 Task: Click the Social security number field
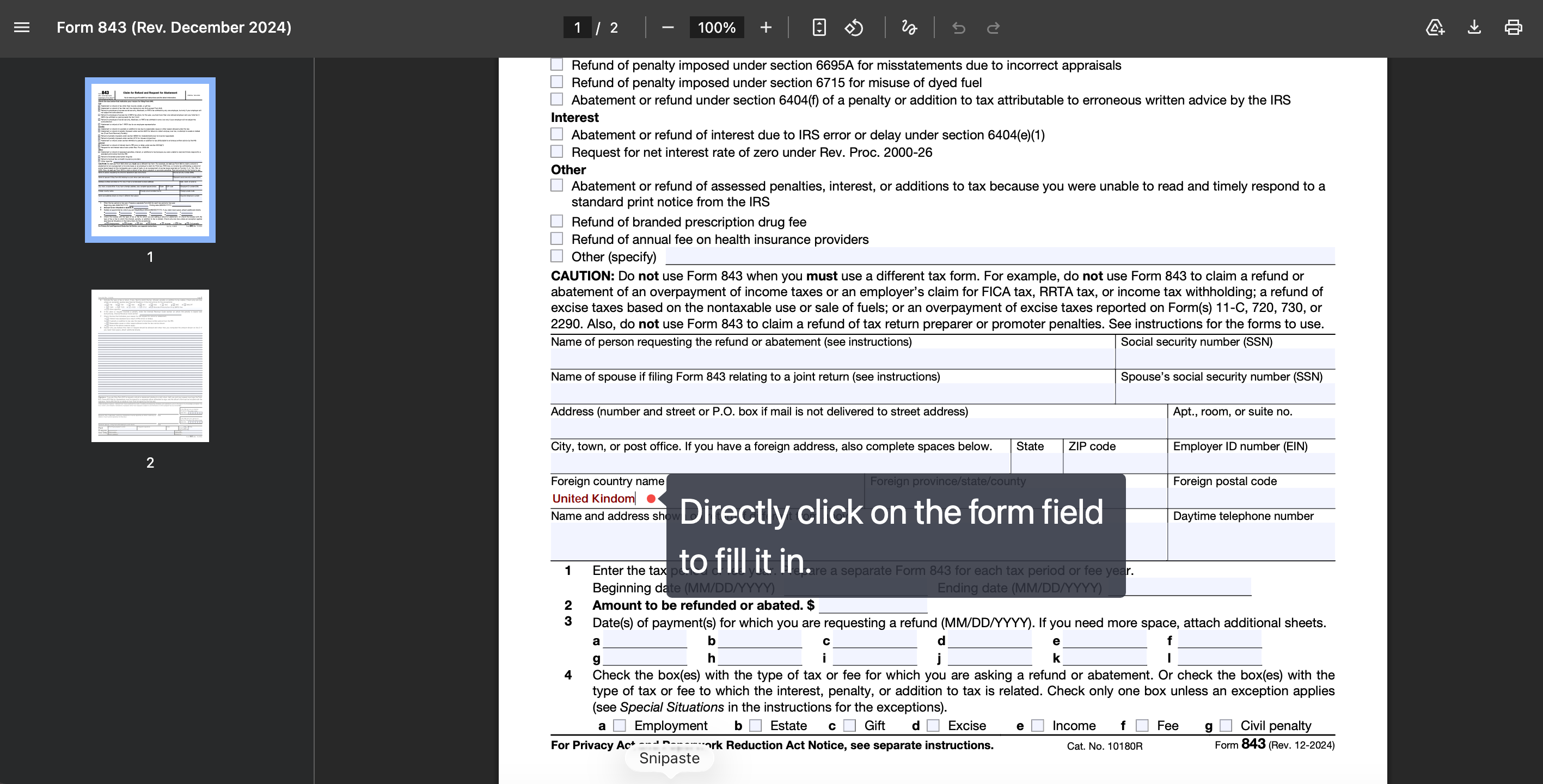click(x=1226, y=359)
